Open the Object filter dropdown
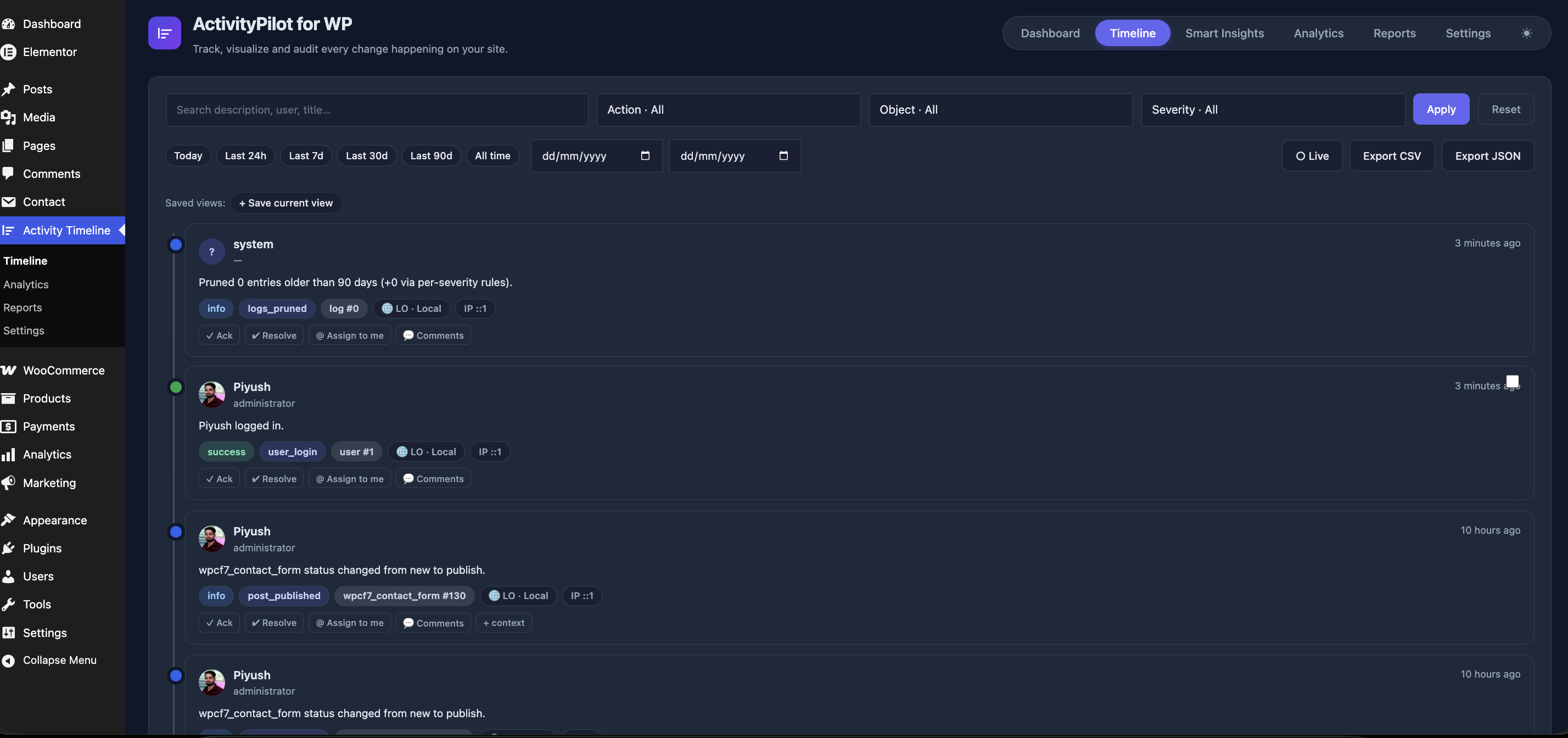 coord(1001,110)
